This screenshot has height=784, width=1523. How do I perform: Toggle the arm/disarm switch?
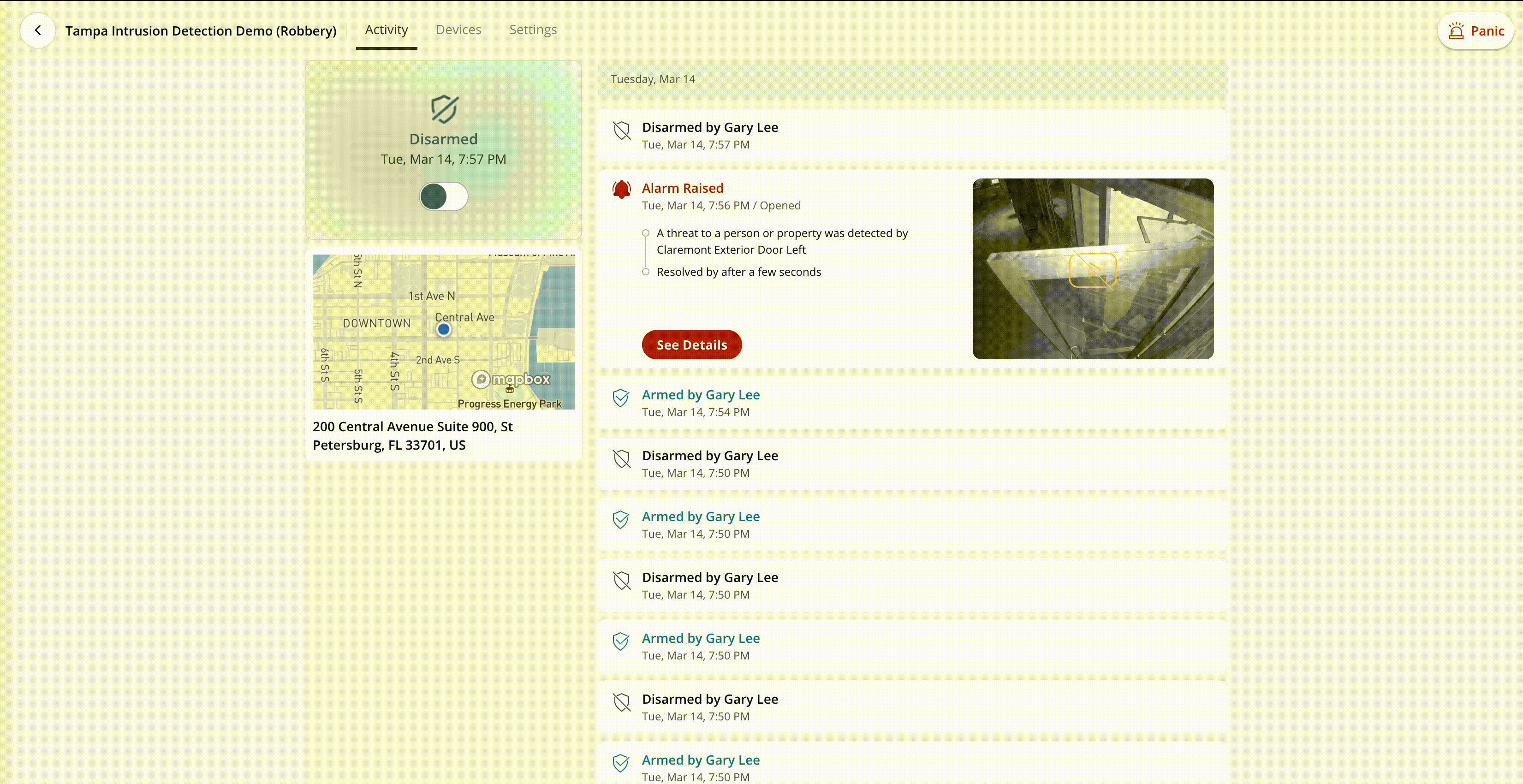(443, 197)
